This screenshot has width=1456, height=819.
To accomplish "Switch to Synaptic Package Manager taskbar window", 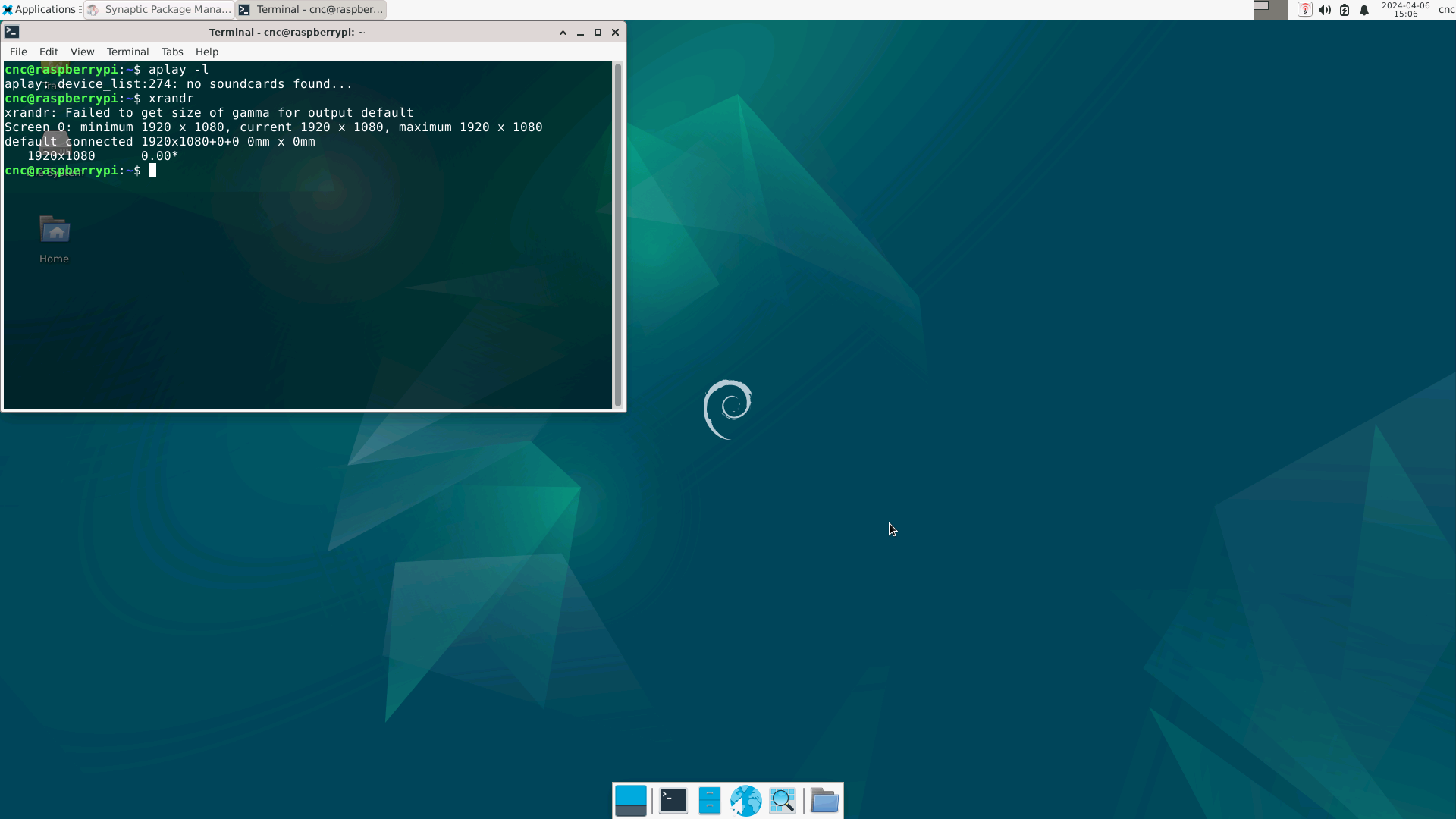I will point(158,10).
